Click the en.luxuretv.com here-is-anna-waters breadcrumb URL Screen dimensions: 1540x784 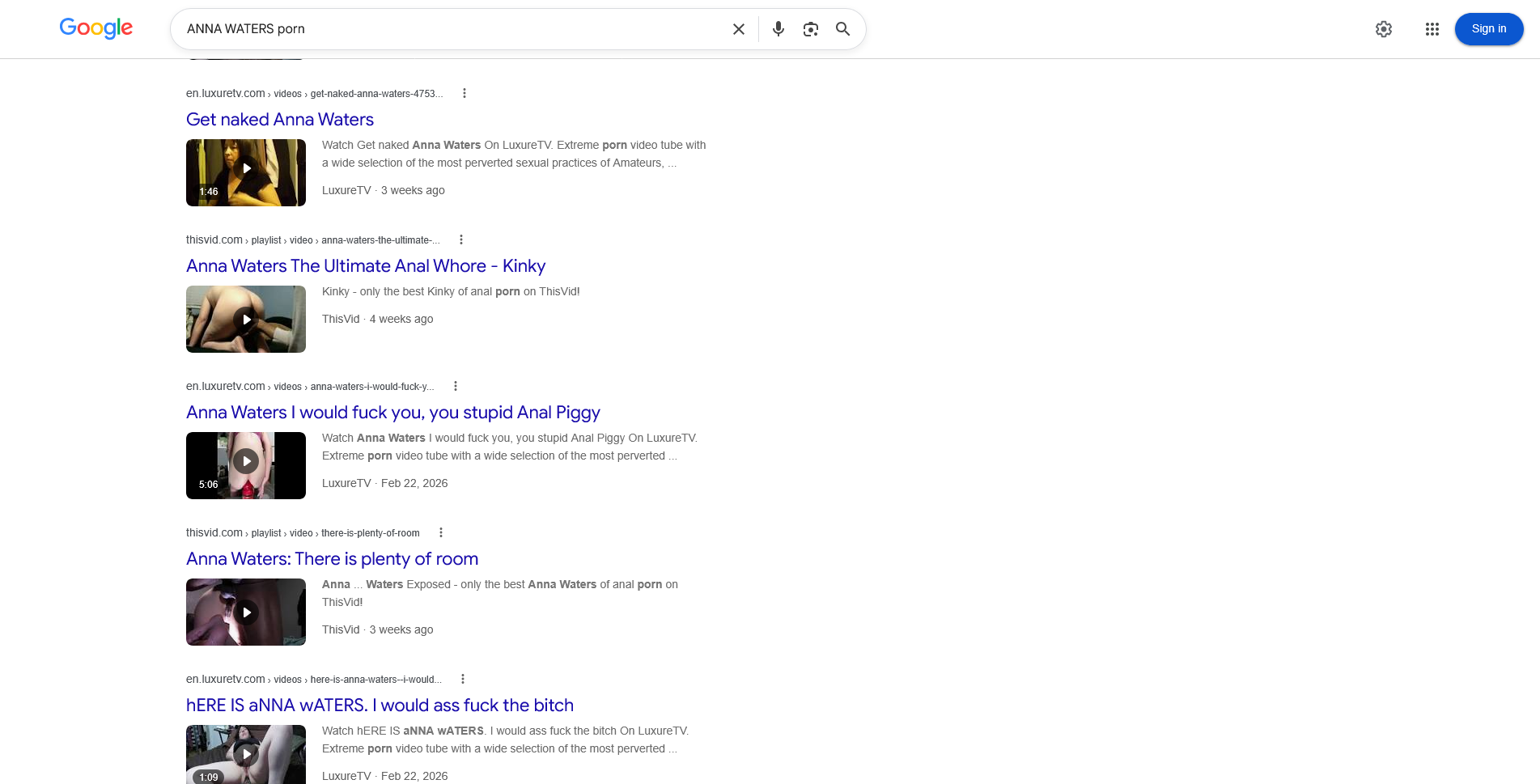click(314, 679)
